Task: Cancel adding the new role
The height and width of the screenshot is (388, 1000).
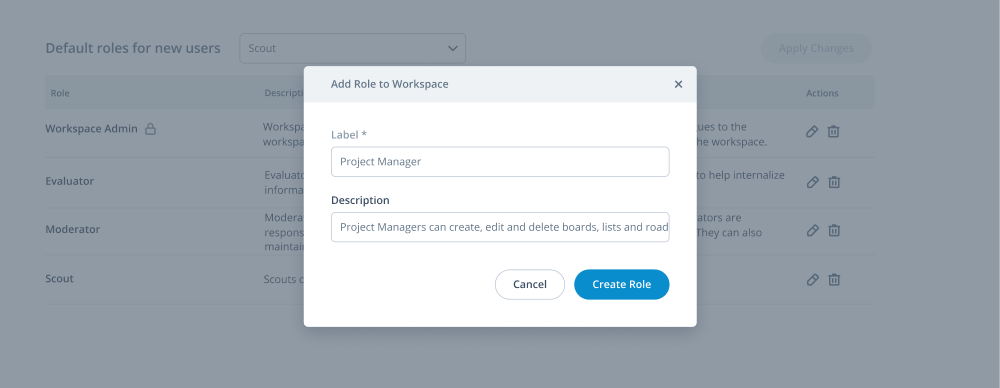Action: pyautogui.click(x=530, y=285)
